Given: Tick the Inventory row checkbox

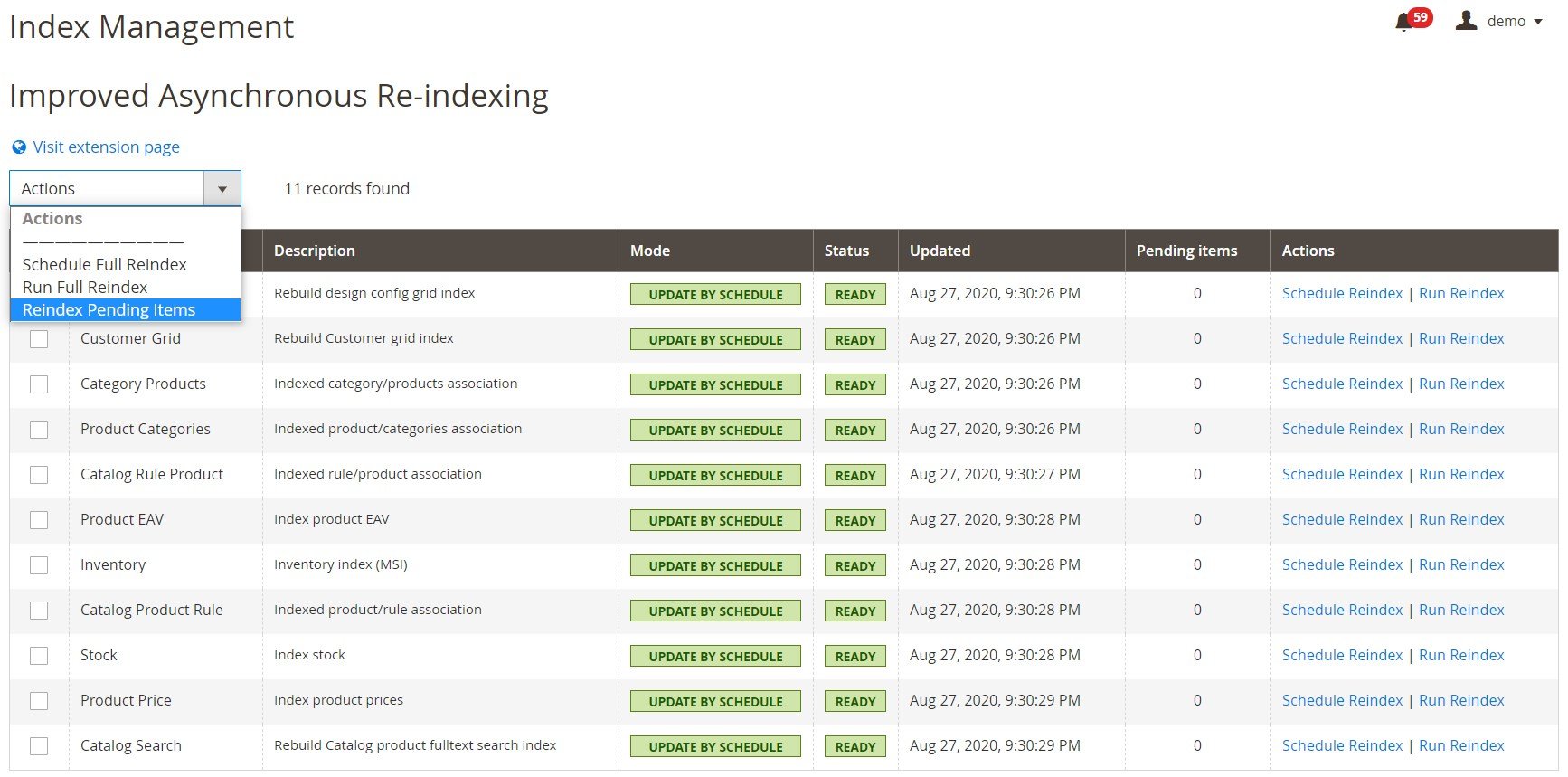Looking at the screenshot, I should [39, 565].
